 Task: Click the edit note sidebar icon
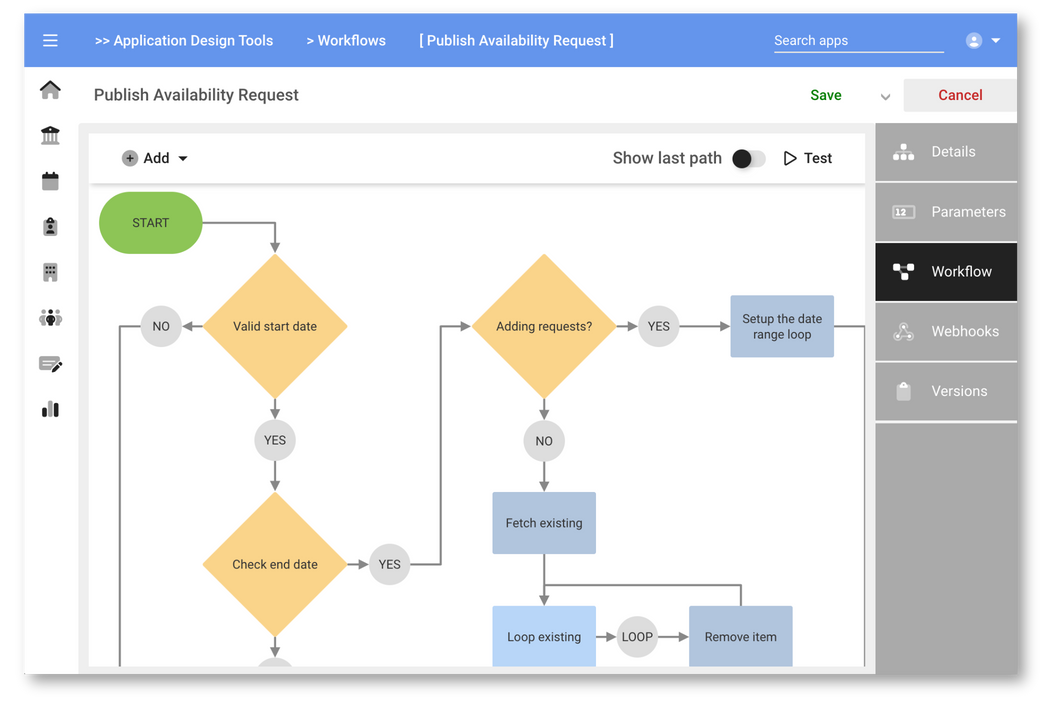[50, 364]
